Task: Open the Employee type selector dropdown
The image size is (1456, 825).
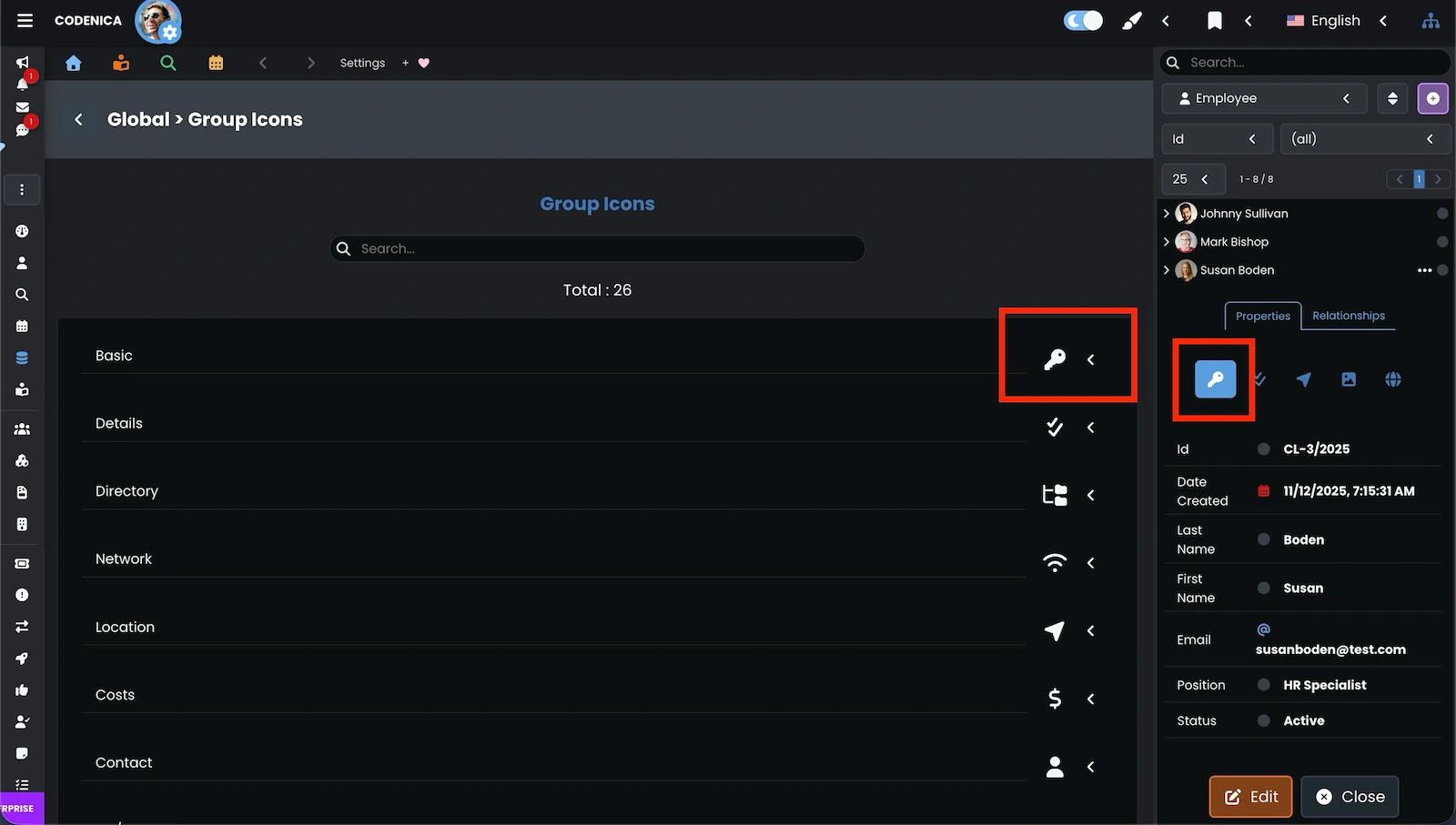Action: [x=1264, y=98]
